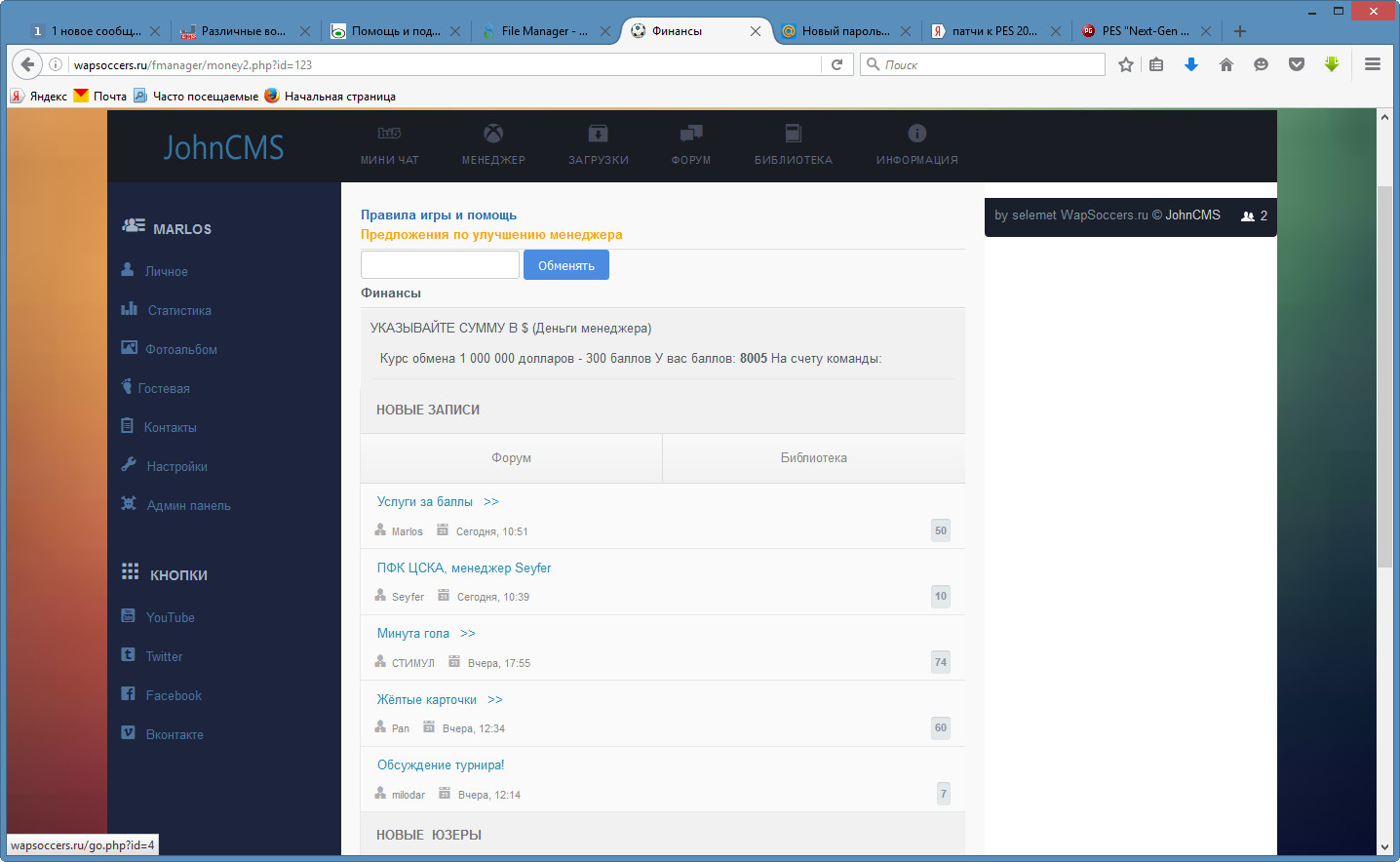Open Фотоальбом in the sidebar

[180, 349]
